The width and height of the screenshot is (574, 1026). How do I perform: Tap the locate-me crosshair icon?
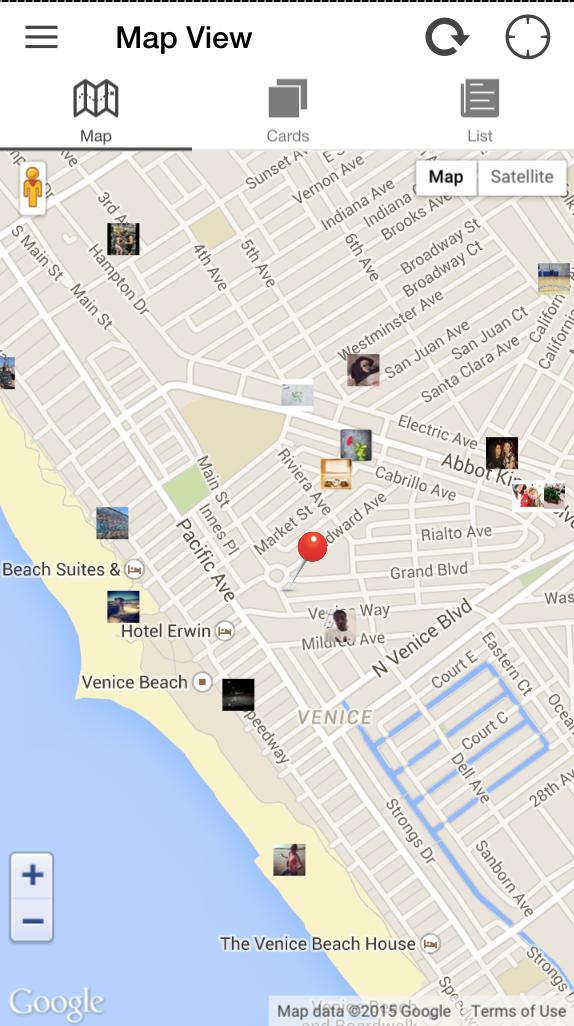coord(528,37)
